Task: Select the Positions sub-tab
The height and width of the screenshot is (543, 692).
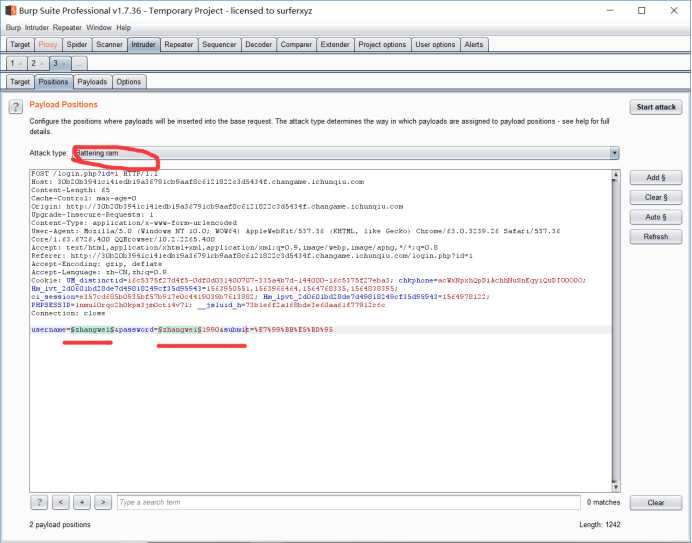Action: [x=53, y=82]
